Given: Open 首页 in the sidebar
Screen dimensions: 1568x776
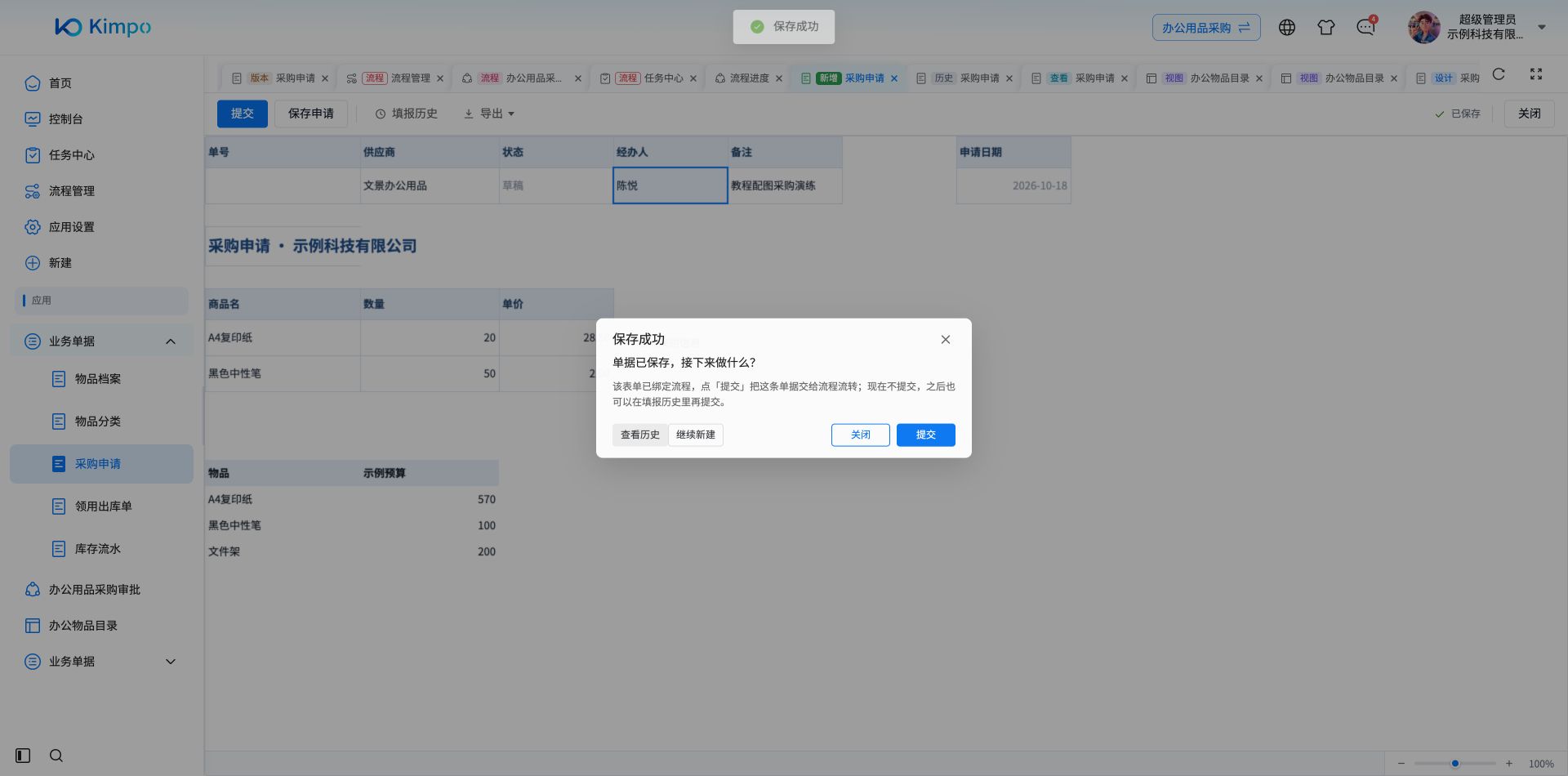Looking at the screenshot, I should click(102, 83).
